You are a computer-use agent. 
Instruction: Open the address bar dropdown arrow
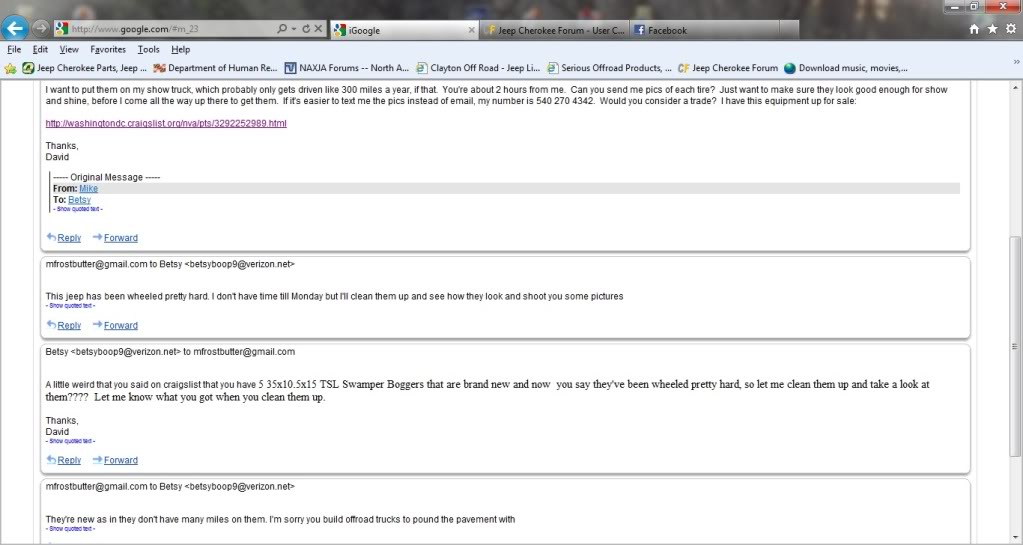tap(294, 29)
